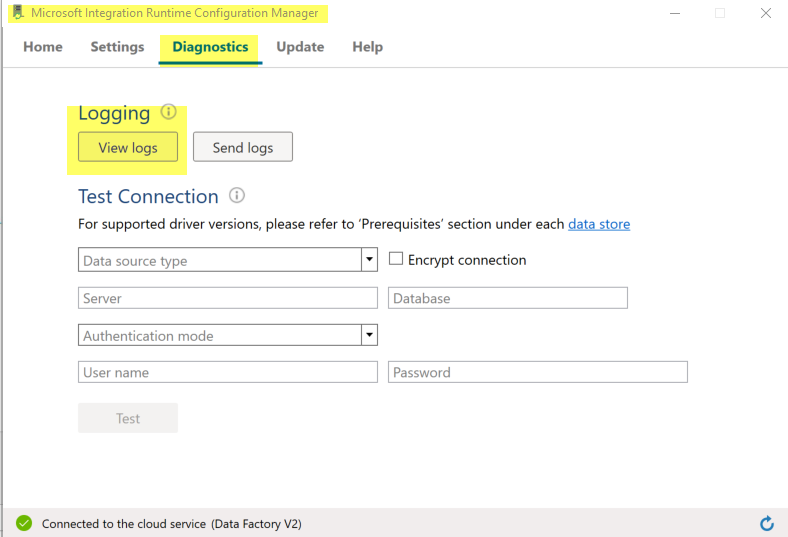This screenshot has height=537, width=788.
Task: Open the Help tab
Action: click(367, 47)
